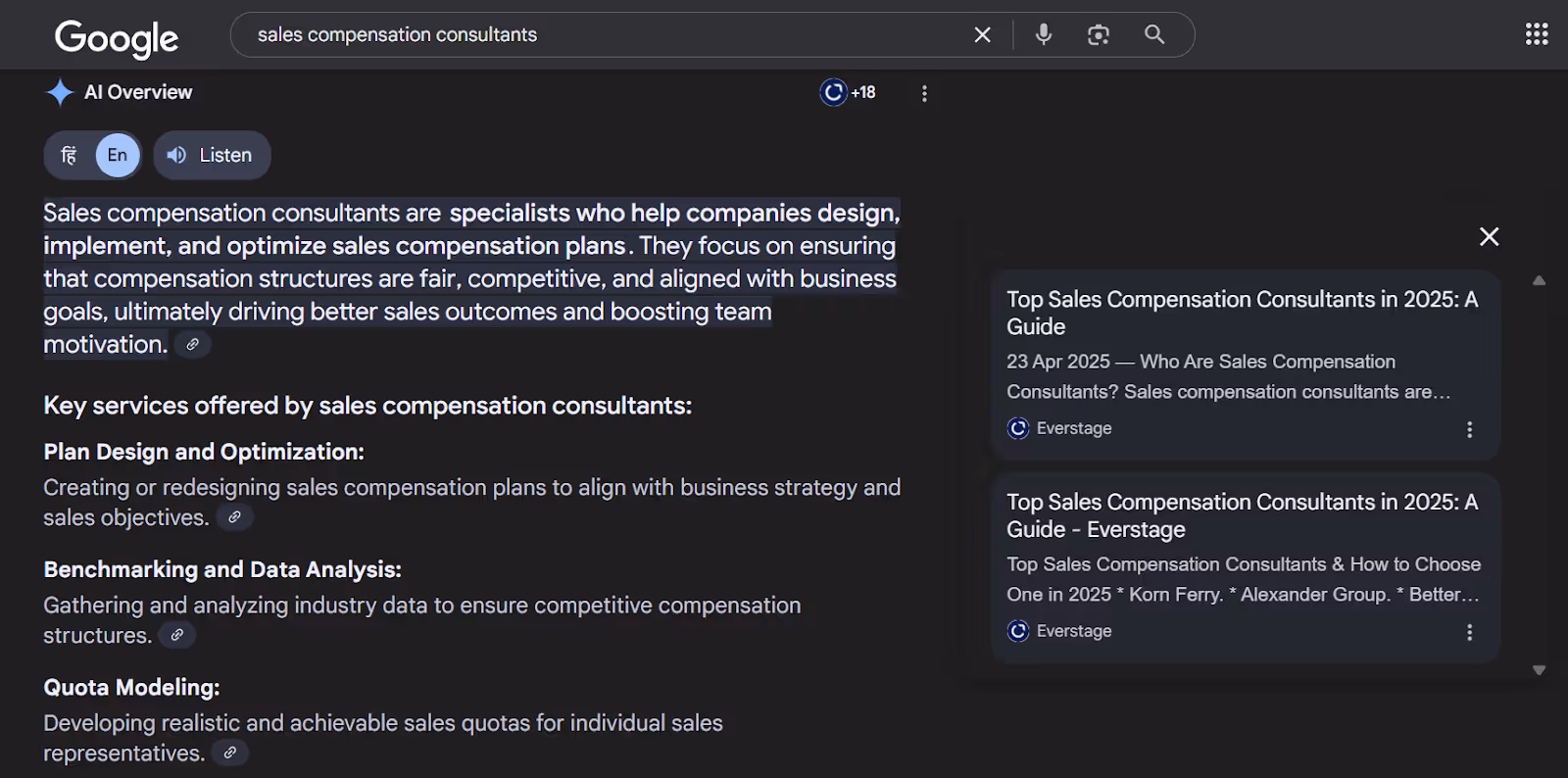The width and height of the screenshot is (1568, 778).
Task: Select 'Benchmarking and Data Analysis:' heading
Action: click(x=222, y=569)
